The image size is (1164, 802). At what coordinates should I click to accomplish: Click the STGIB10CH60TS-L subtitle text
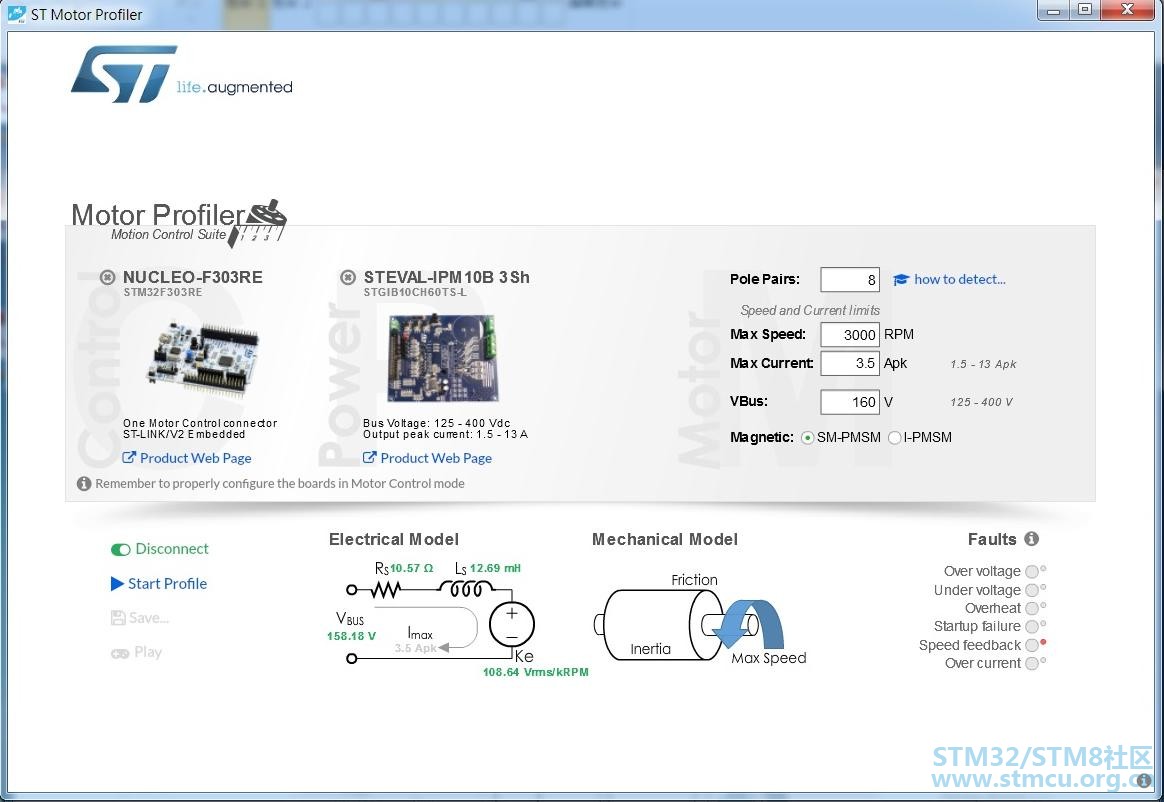(x=416, y=293)
